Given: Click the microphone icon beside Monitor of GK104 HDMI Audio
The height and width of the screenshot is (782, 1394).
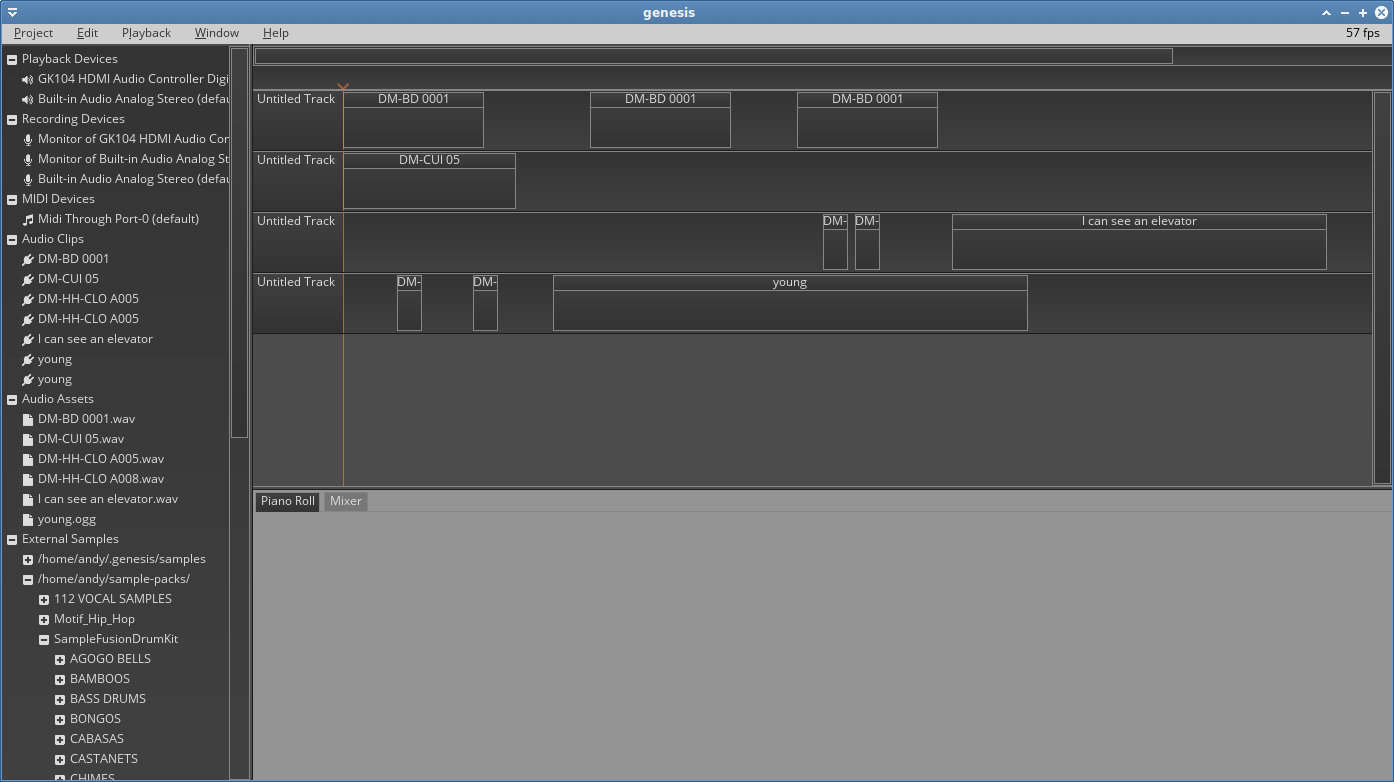Looking at the screenshot, I should (x=28, y=139).
